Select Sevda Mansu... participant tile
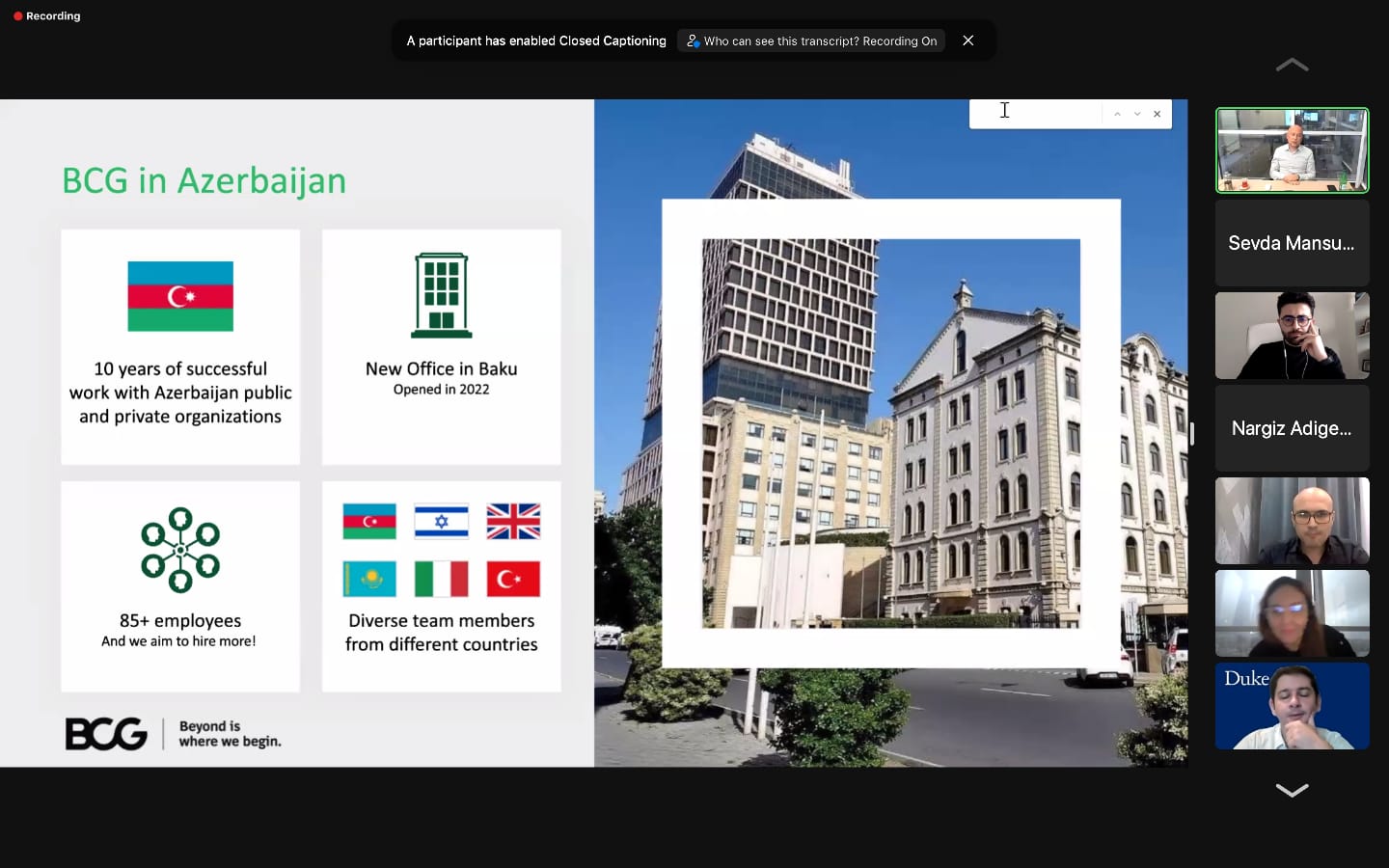 click(1292, 243)
